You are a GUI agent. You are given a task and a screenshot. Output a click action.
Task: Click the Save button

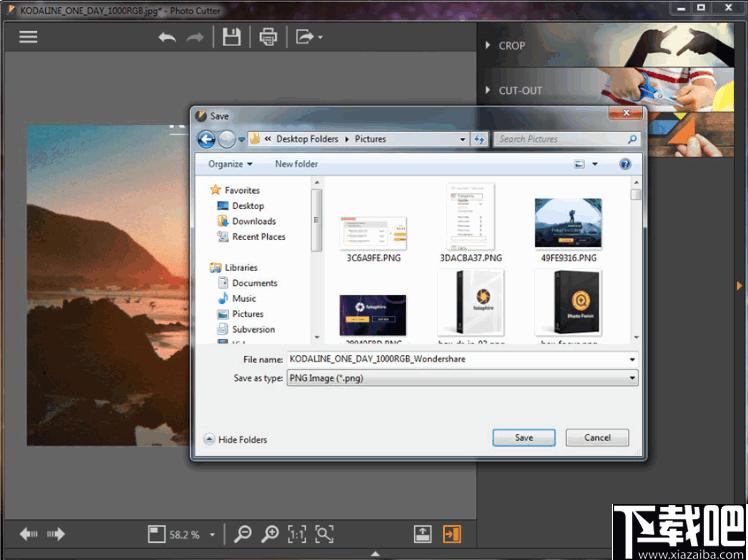pos(524,437)
